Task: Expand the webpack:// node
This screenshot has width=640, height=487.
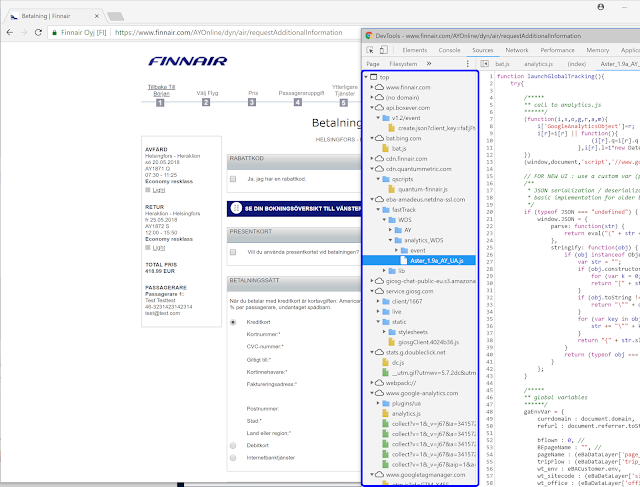Action: click(372, 383)
